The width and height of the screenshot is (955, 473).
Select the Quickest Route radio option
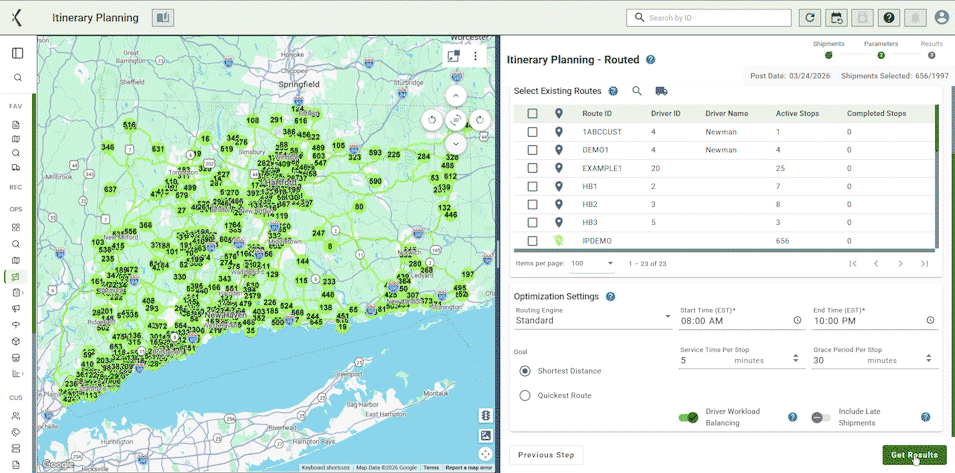pyautogui.click(x=525, y=395)
